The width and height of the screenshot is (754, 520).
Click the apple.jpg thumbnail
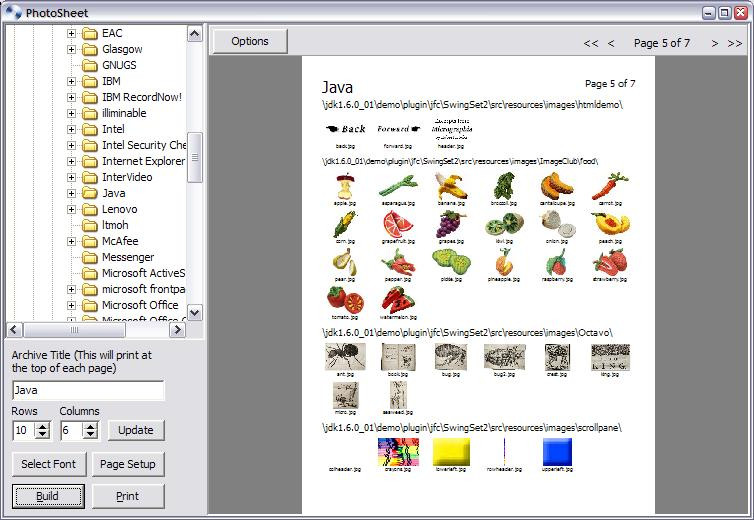[345, 187]
